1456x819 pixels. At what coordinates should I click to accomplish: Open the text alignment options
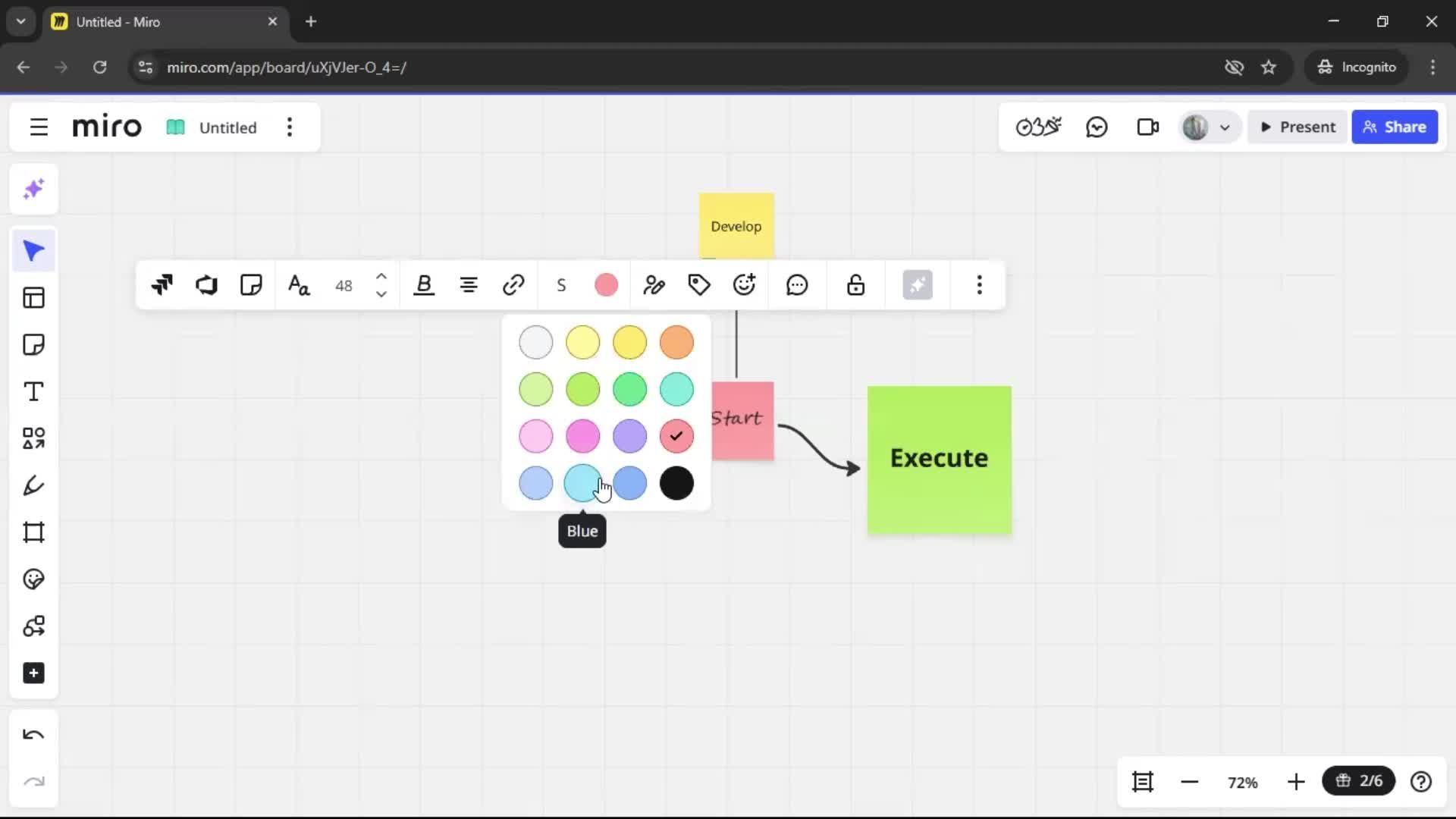click(469, 285)
